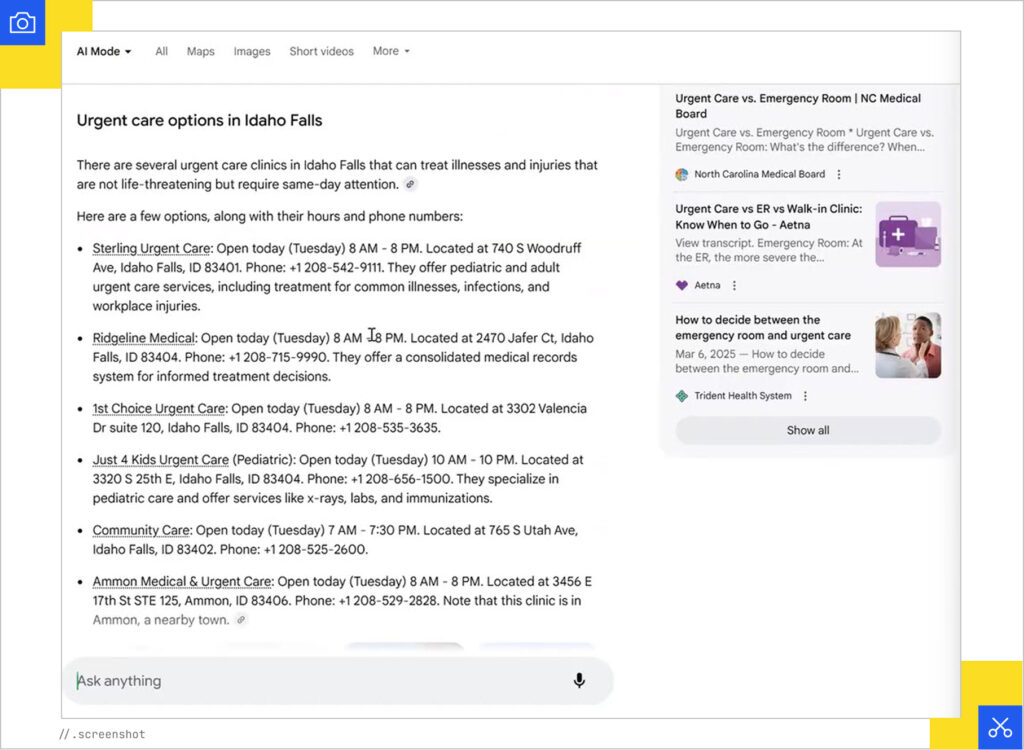Open three-dot menu next to Aetna source
This screenshot has height=750, width=1024.
tap(734, 285)
